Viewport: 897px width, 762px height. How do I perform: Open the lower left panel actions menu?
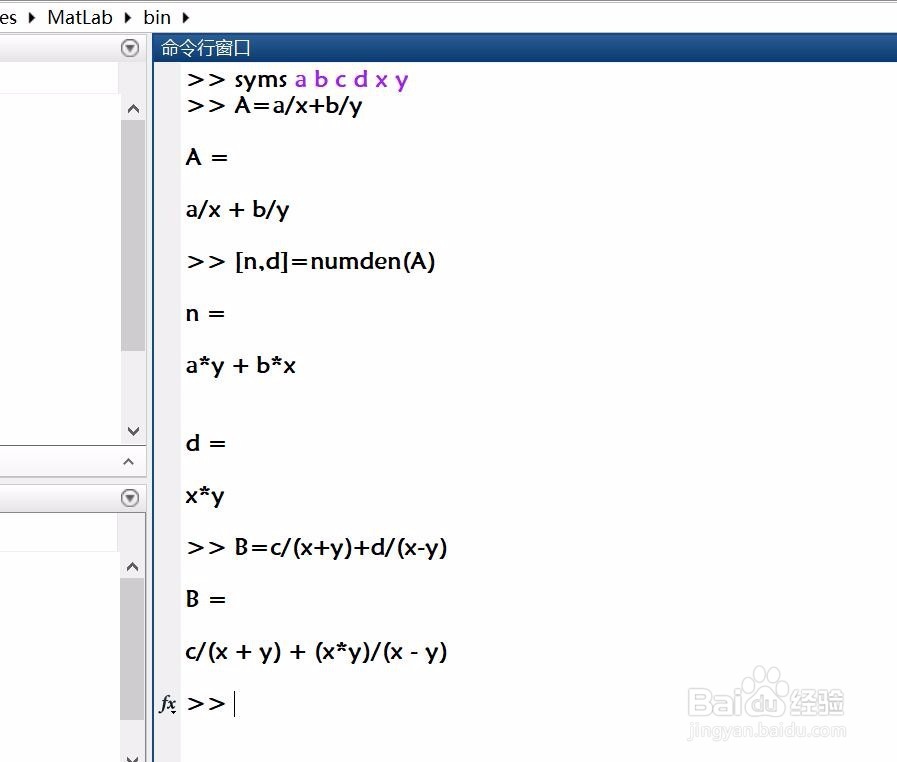[130, 498]
